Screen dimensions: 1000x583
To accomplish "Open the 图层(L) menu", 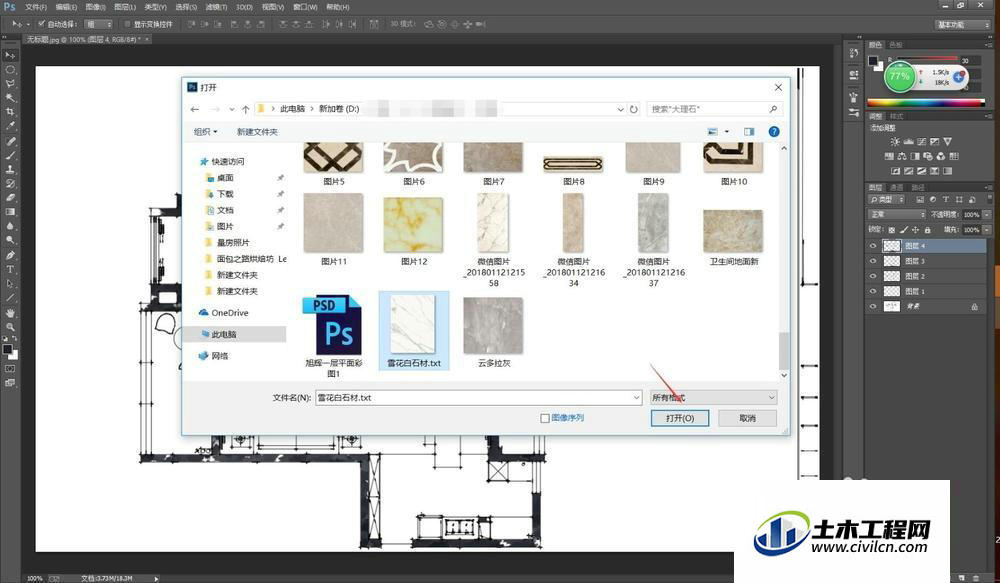I will coord(124,7).
